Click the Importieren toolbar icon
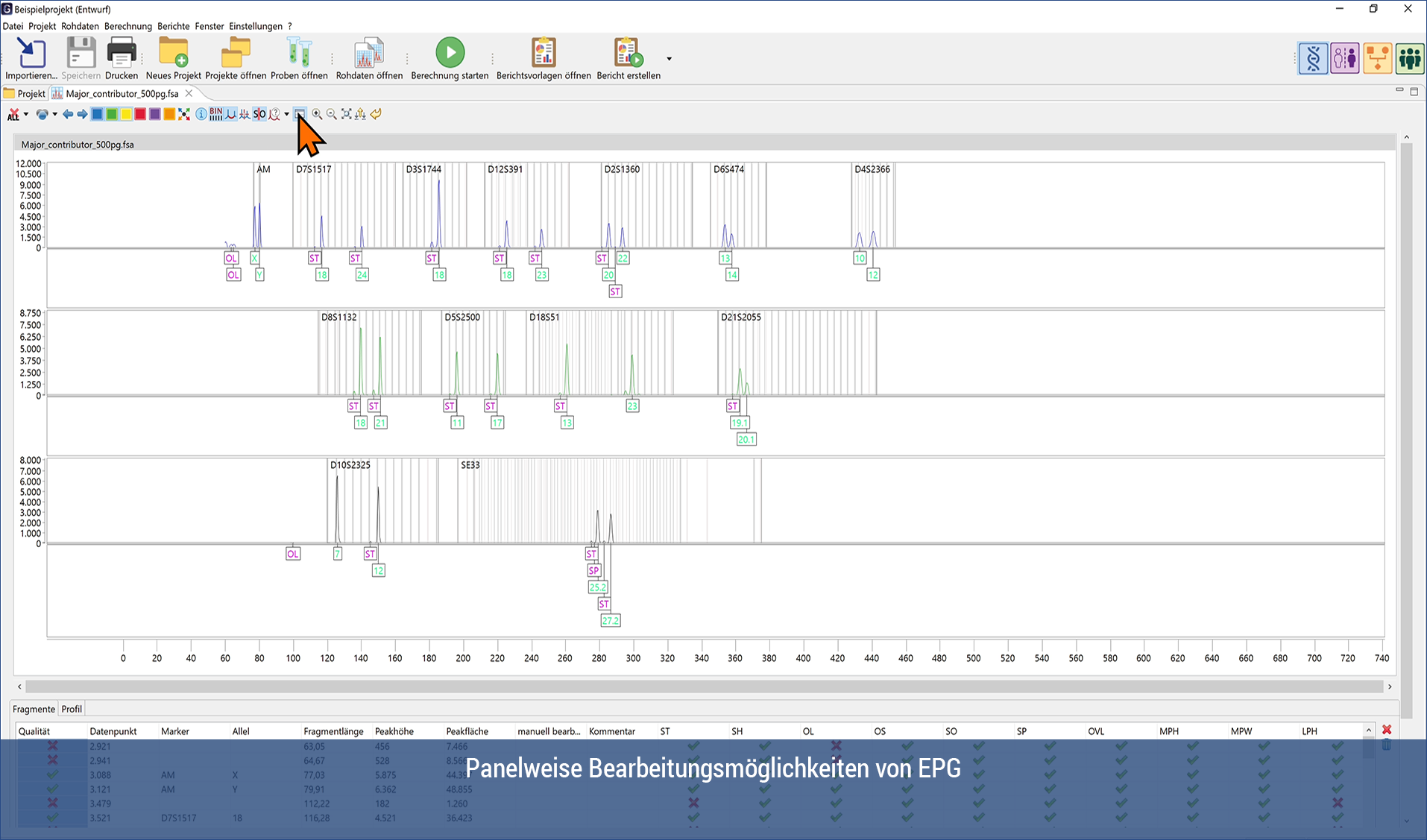Screen dimensions: 1427x840 pyautogui.click(x=31, y=53)
